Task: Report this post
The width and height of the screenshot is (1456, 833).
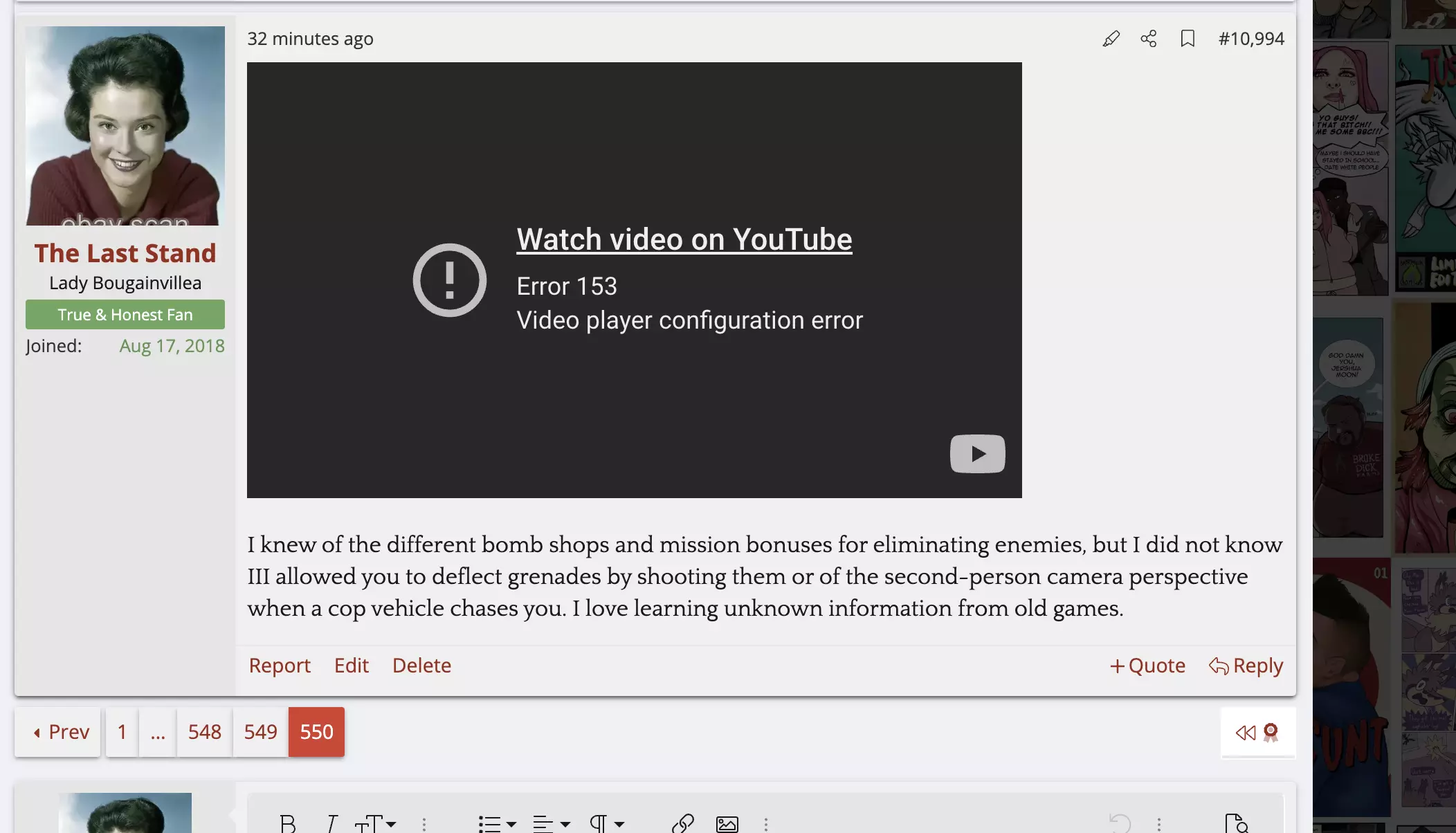Action: (x=280, y=666)
